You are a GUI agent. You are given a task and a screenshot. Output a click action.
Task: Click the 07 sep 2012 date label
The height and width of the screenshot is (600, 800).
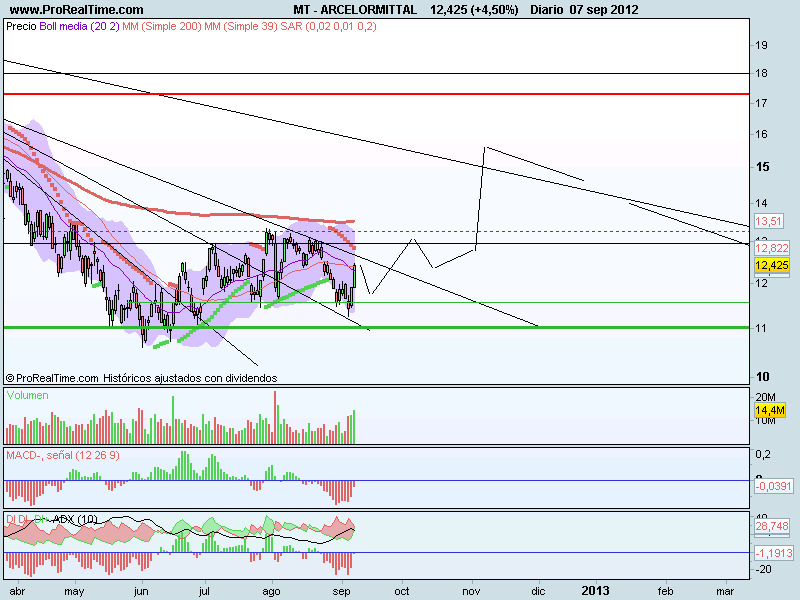(604, 9)
